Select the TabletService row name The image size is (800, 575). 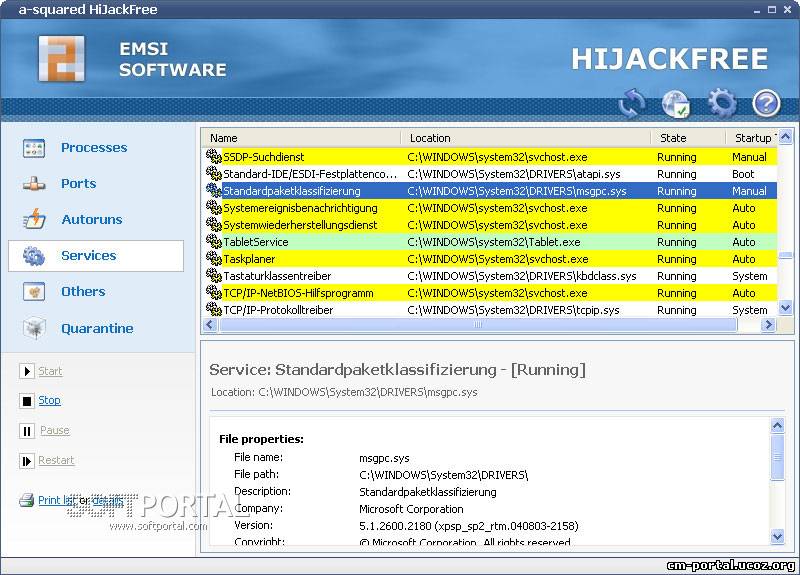(x=256, y=242)
